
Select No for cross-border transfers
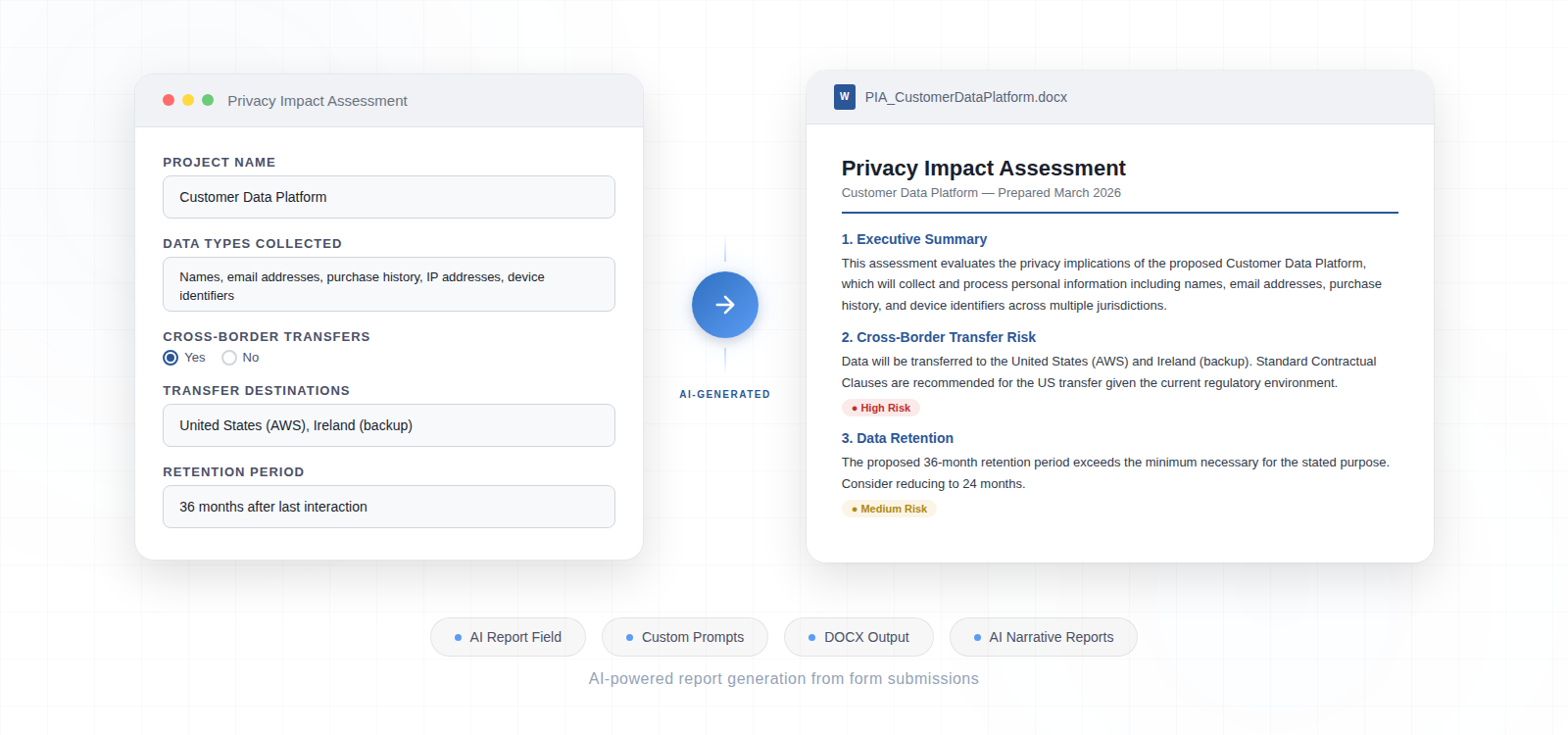(x=229, y=358)
